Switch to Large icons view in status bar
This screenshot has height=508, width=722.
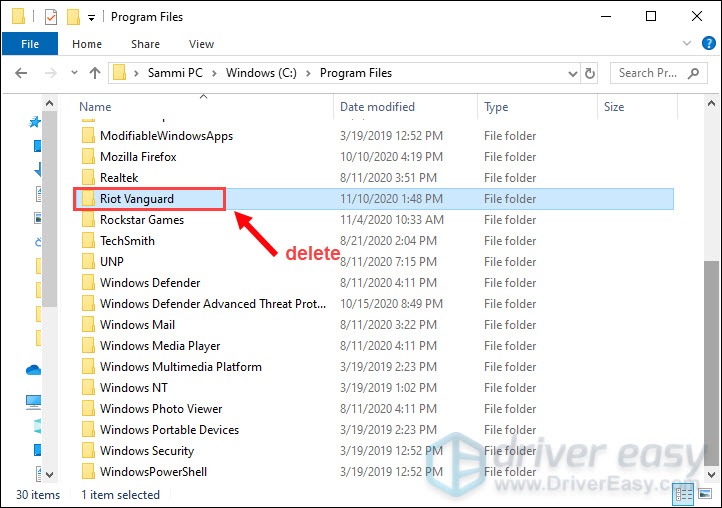click(x=705, y=494)
